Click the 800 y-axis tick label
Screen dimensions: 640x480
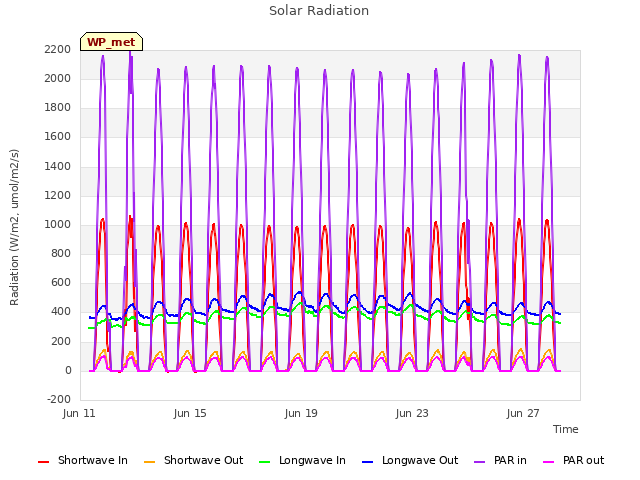(x=61, y=253)
